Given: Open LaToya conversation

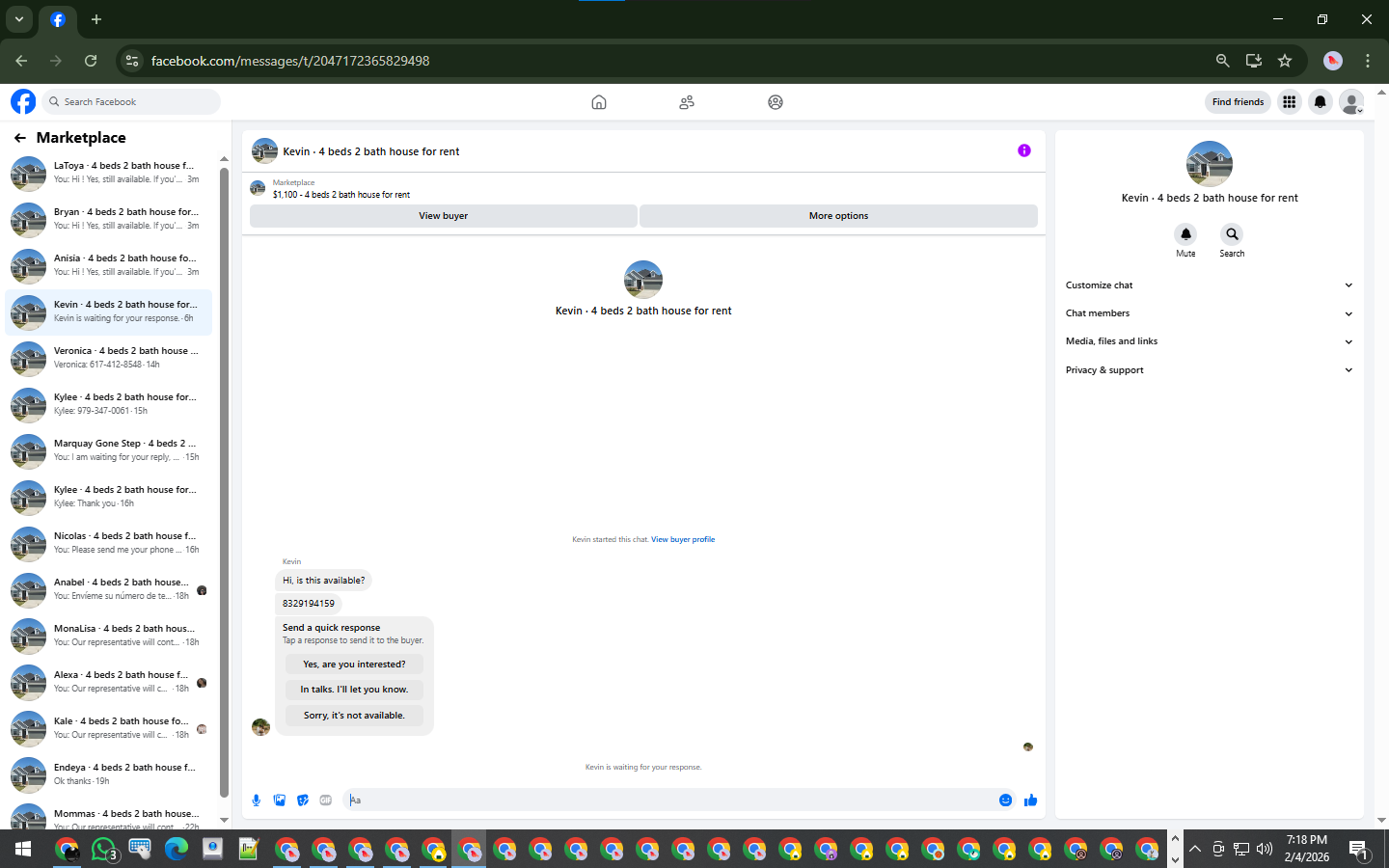Looking at the screenshot, I should (109, 173).
